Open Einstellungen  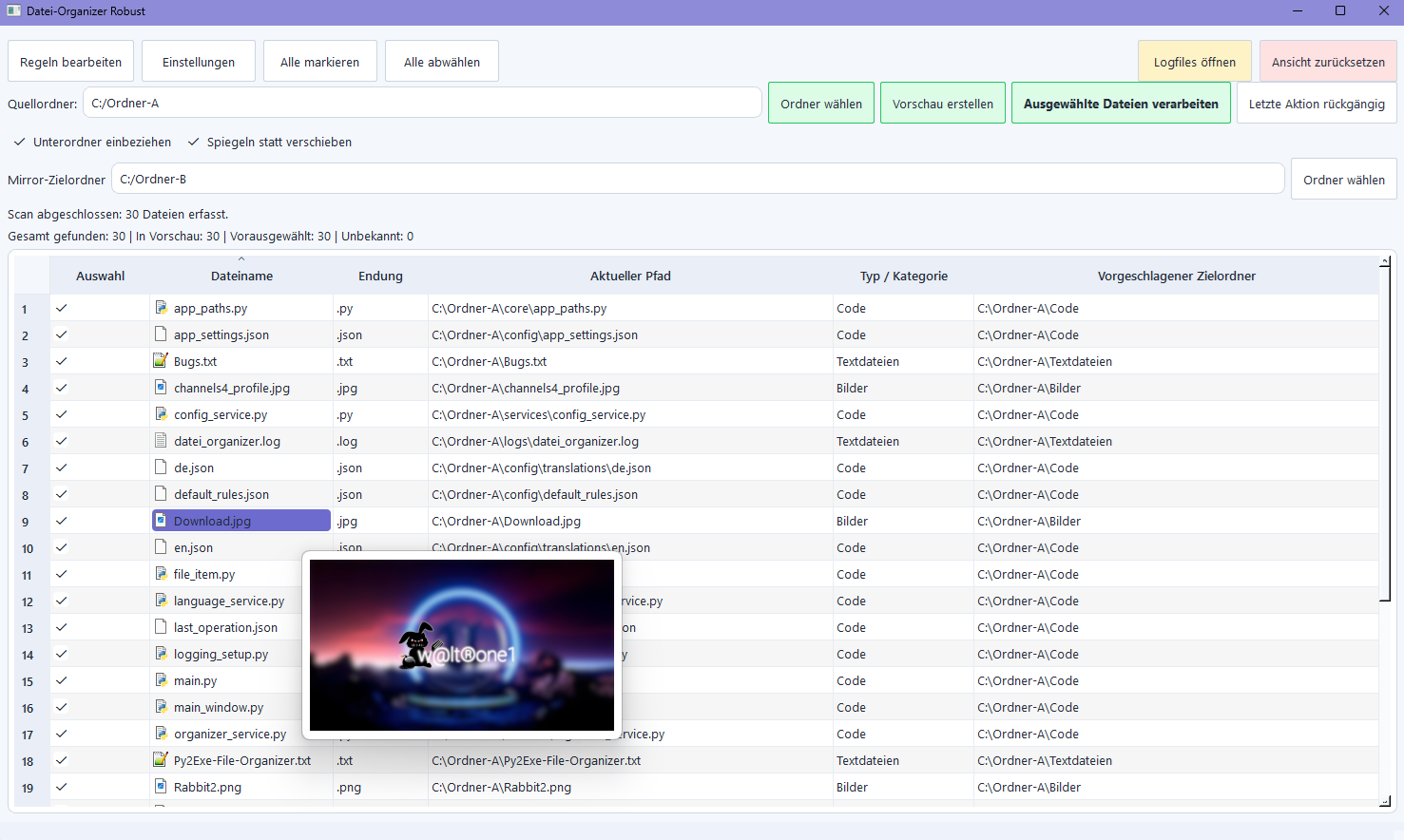(199, 62)
